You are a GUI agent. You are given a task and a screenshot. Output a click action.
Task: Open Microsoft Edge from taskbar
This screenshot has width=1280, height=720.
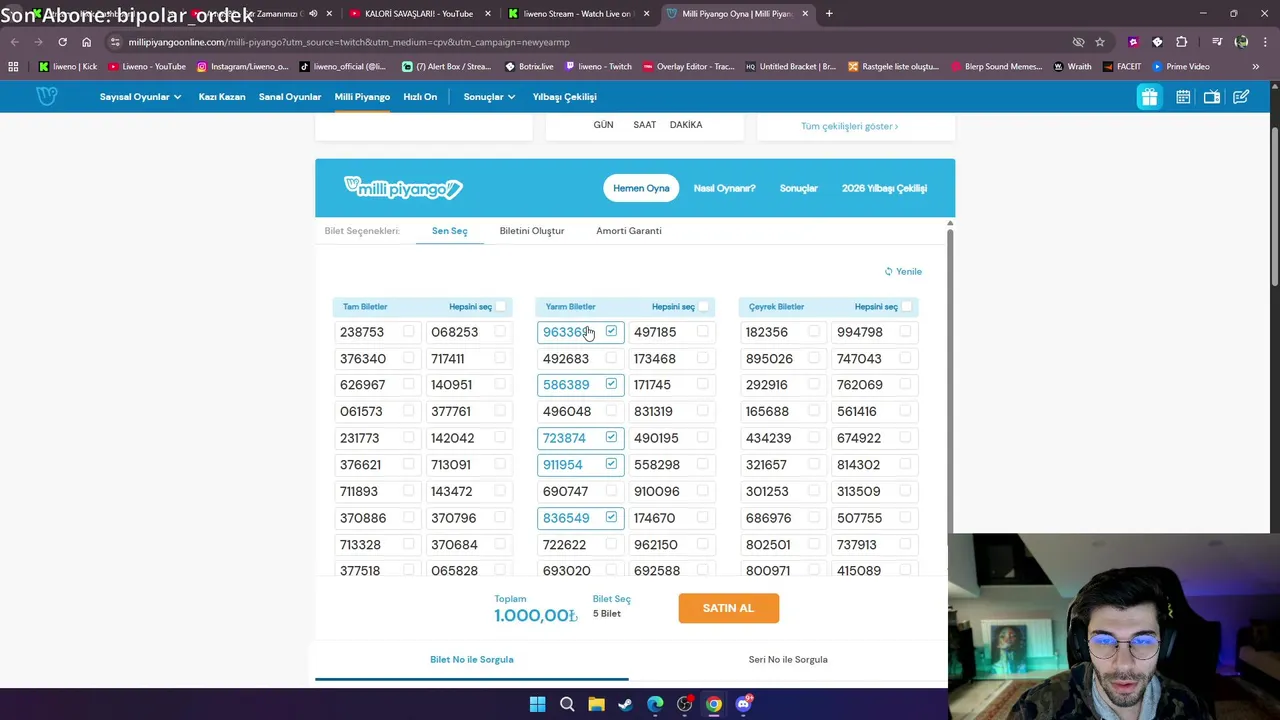click(x=655, y=704)
